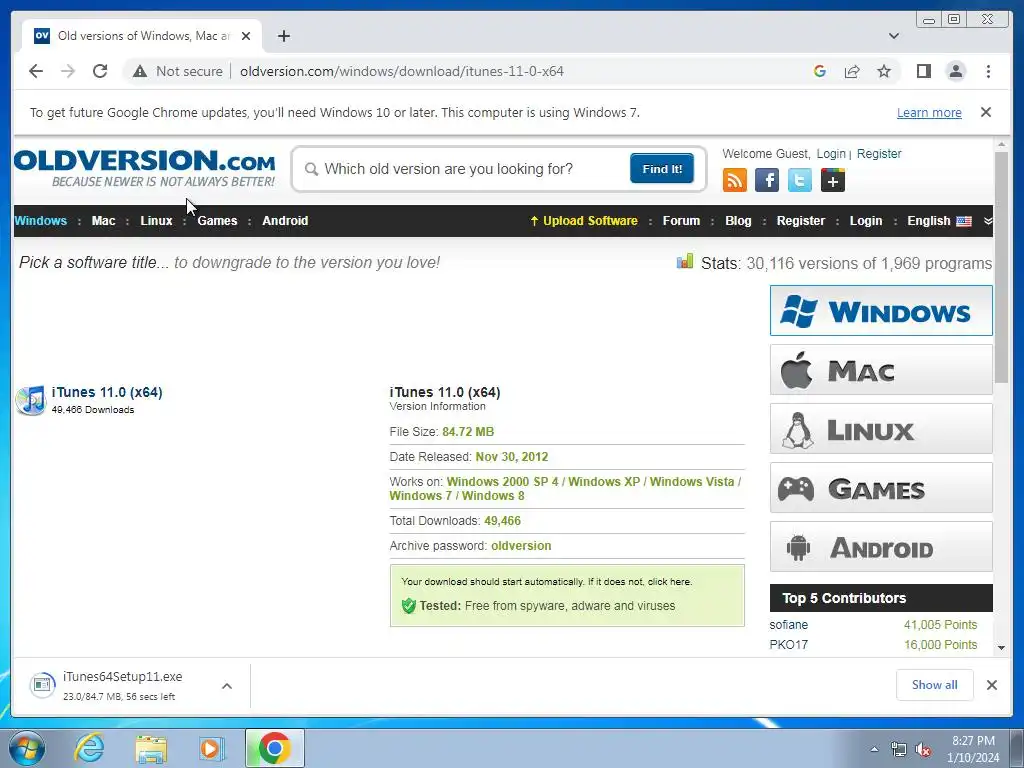The image size is (1024, 768).
Task: Close the Old versions browser tab
Action: click(246, 36)
